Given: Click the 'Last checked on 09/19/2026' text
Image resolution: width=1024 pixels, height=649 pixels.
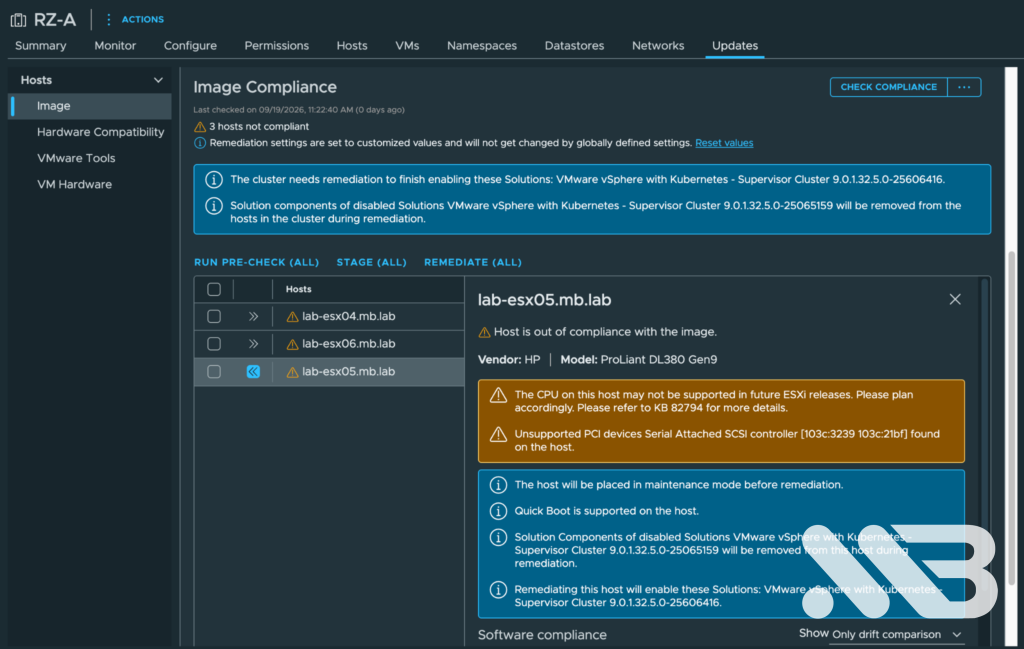Looking at the screenshot, I should click(x=298, y=110).
